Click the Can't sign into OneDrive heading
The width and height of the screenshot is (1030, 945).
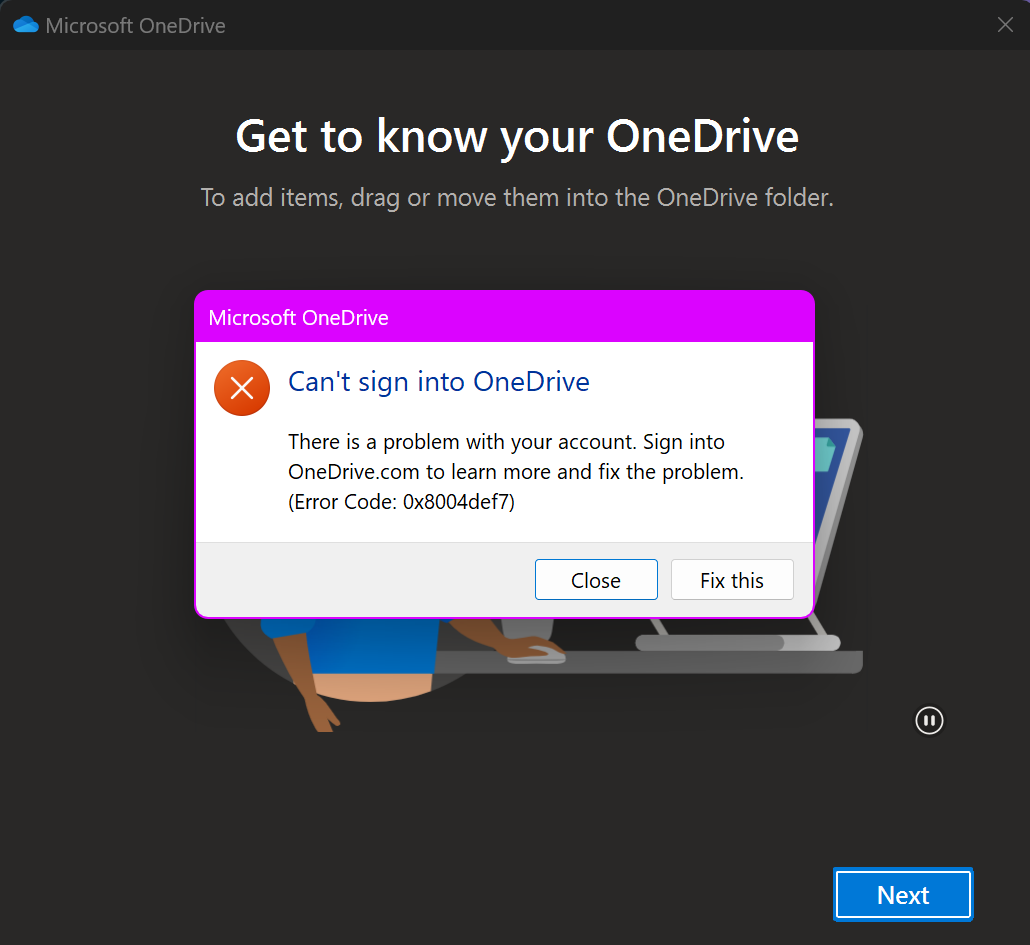tap(439, 382)
